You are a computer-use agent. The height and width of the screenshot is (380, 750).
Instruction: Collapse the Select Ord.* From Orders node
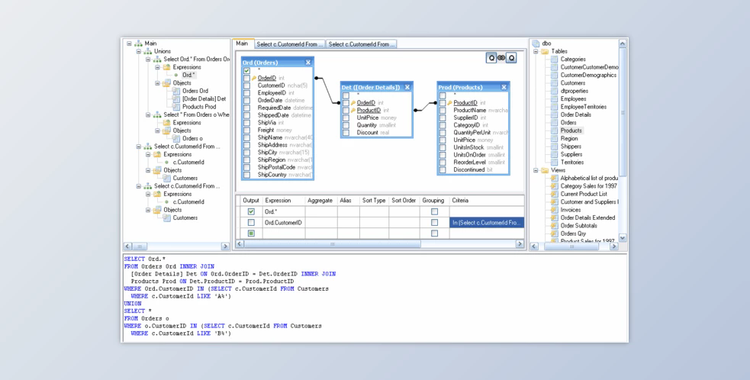point(148,59)
